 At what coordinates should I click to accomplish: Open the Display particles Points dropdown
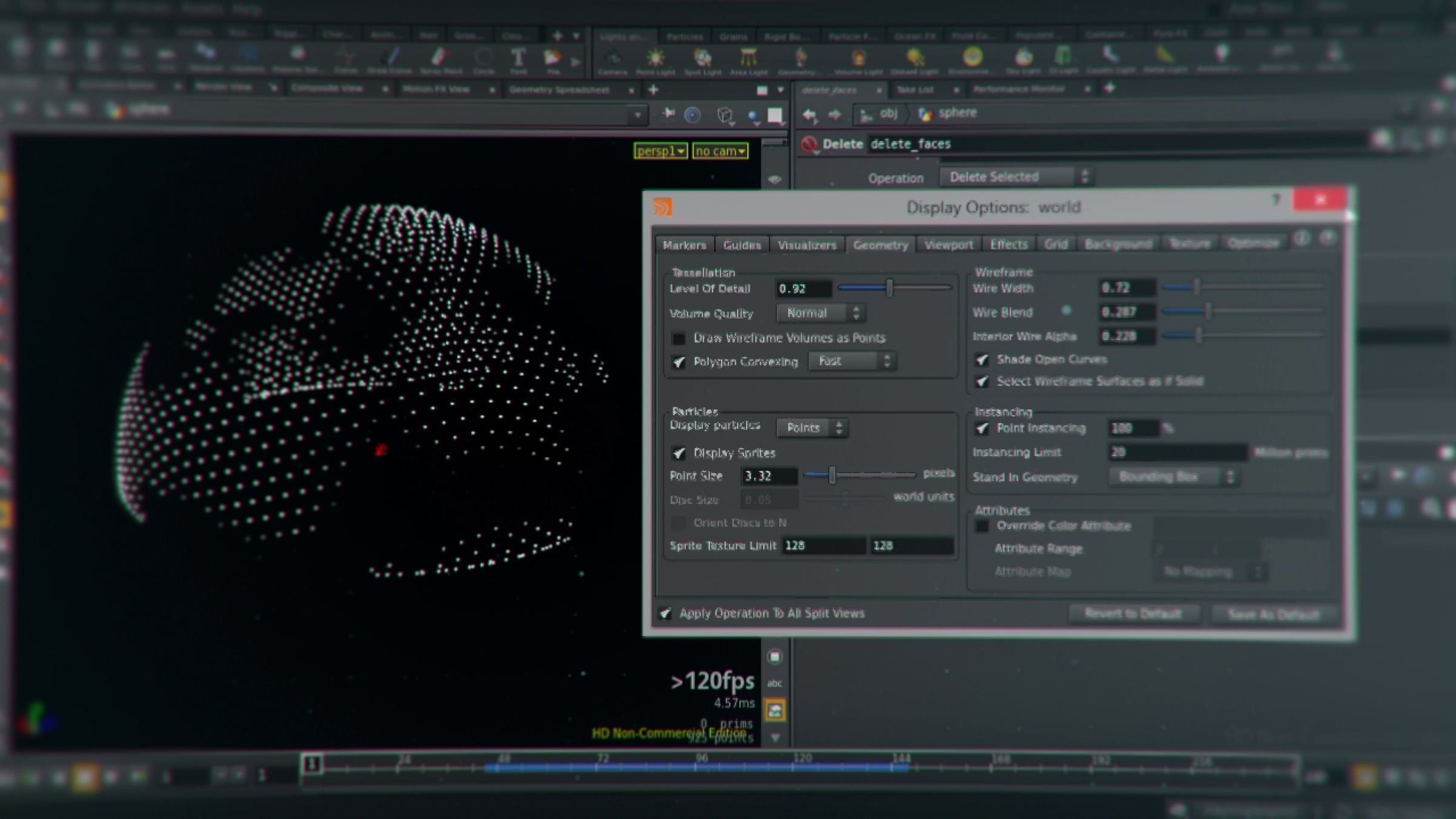point(812,428)
